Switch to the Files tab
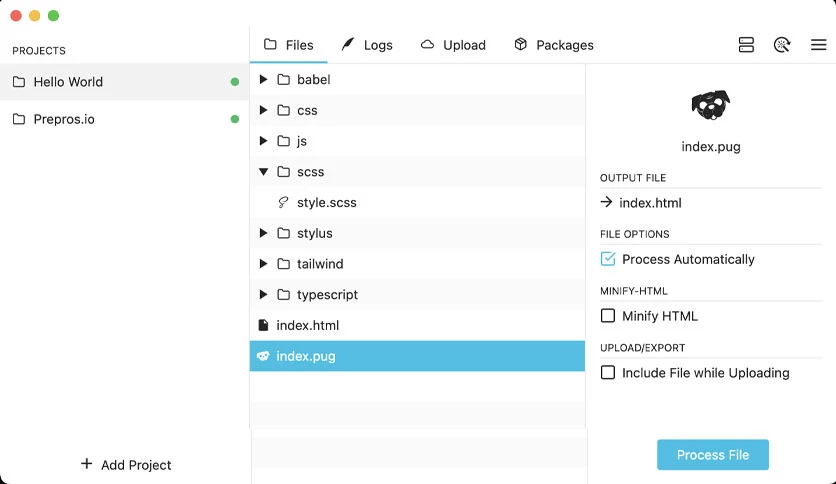 pyautogui.click(x=288, y=45)
